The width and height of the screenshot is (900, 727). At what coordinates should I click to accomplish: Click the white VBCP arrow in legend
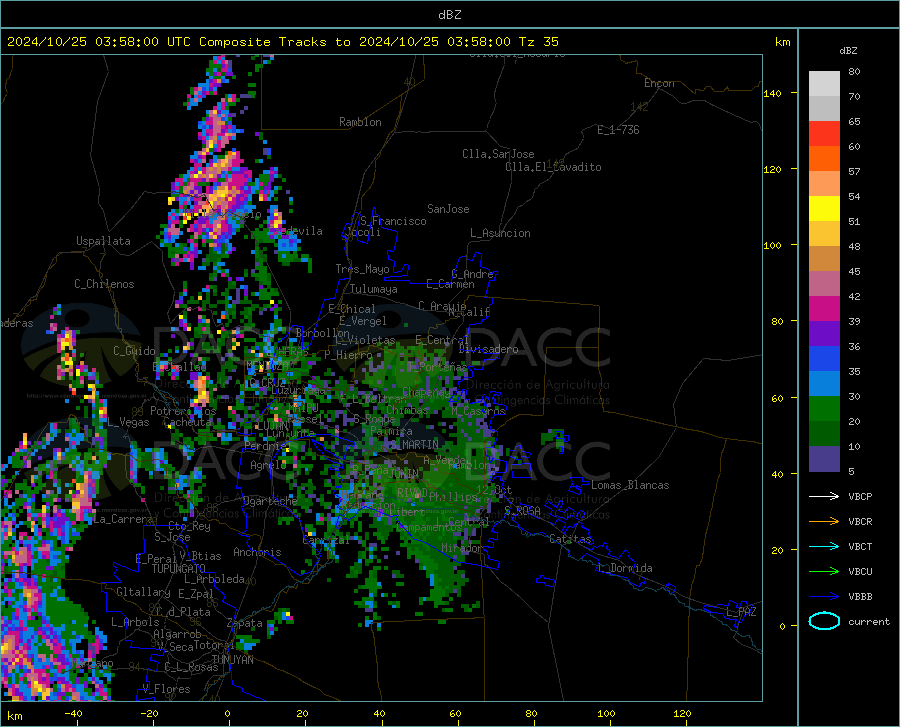click(824, 496)
